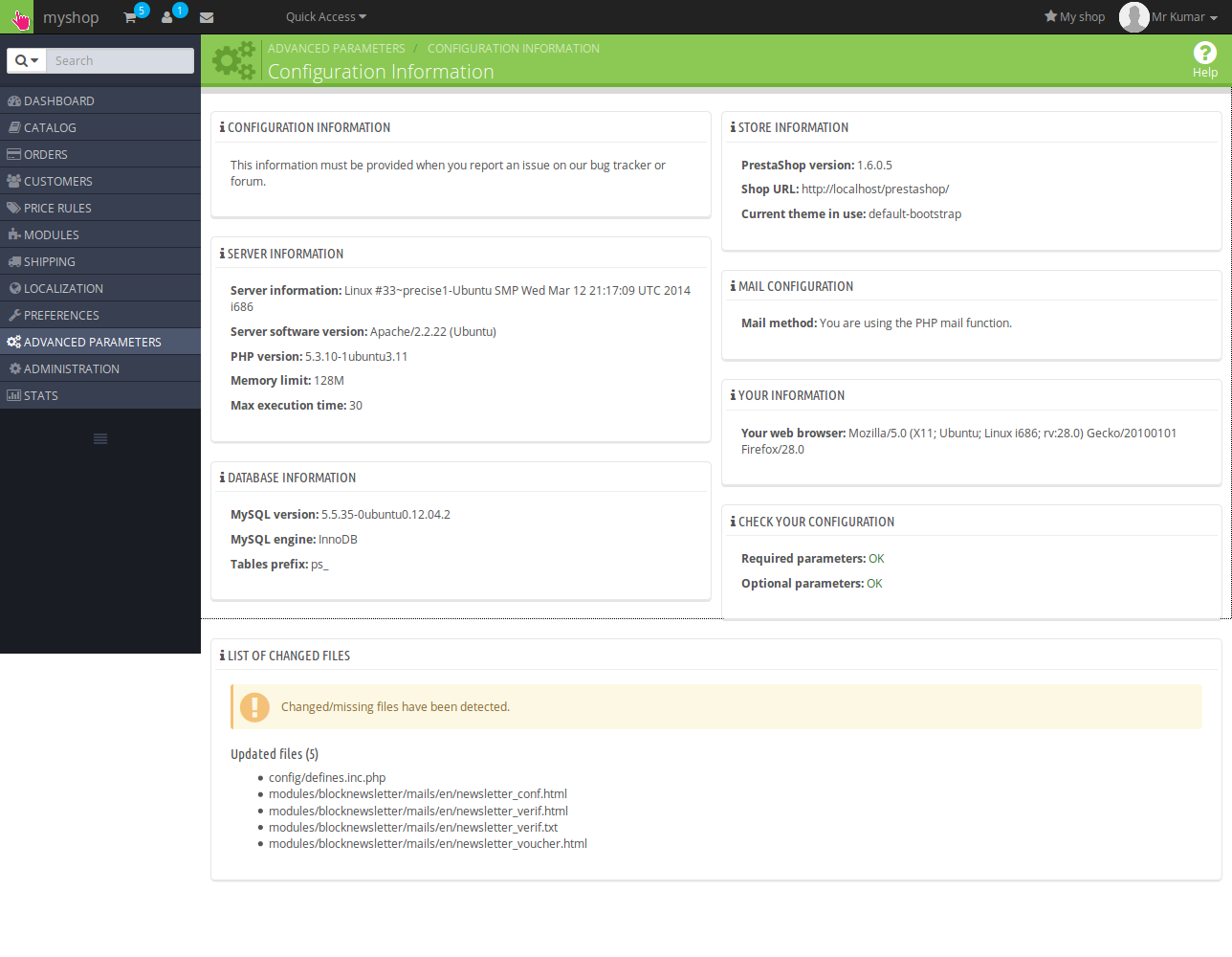
Task: Open the Stats menu item
Action: tap(100, 395)
